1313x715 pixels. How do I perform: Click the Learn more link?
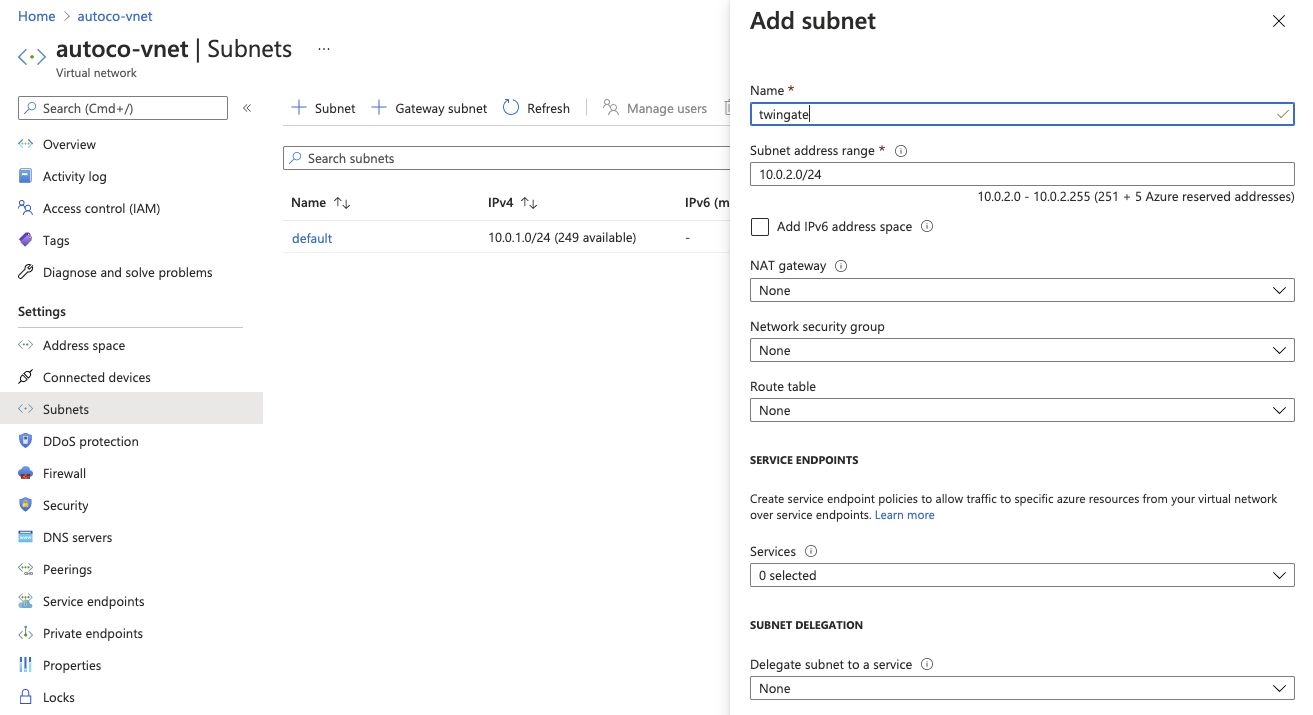point(904,515)
